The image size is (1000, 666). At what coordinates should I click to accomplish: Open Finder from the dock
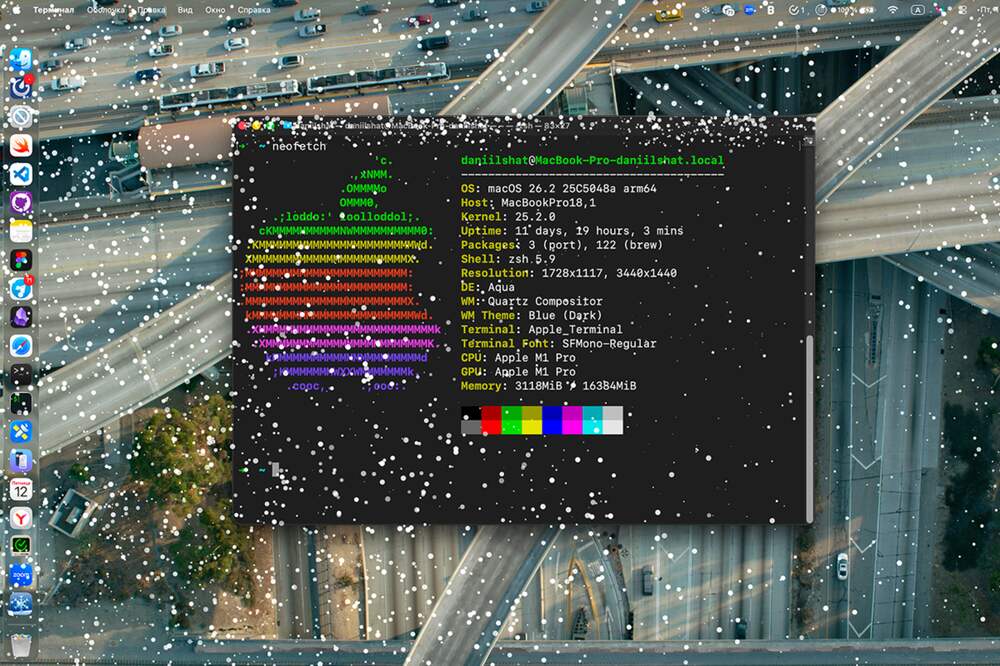pos(21,59)
